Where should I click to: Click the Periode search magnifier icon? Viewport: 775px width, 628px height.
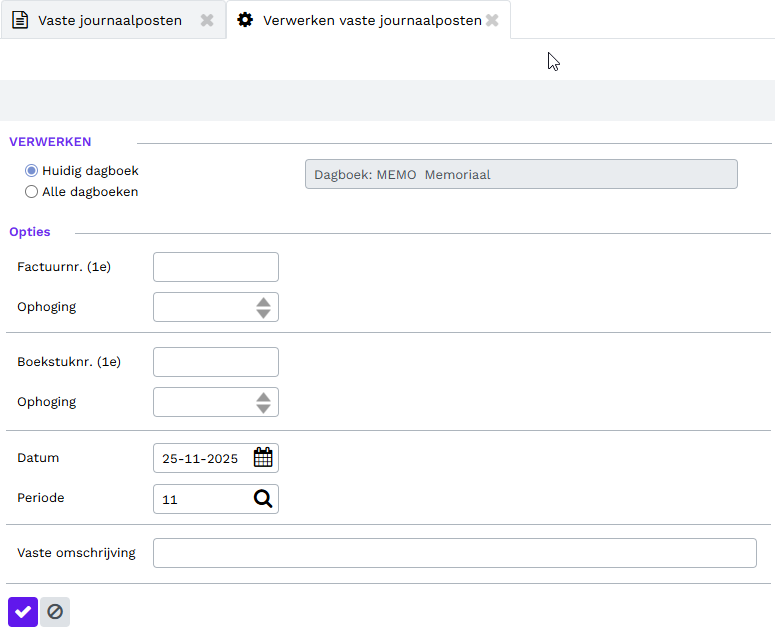(x=263, y=499)
